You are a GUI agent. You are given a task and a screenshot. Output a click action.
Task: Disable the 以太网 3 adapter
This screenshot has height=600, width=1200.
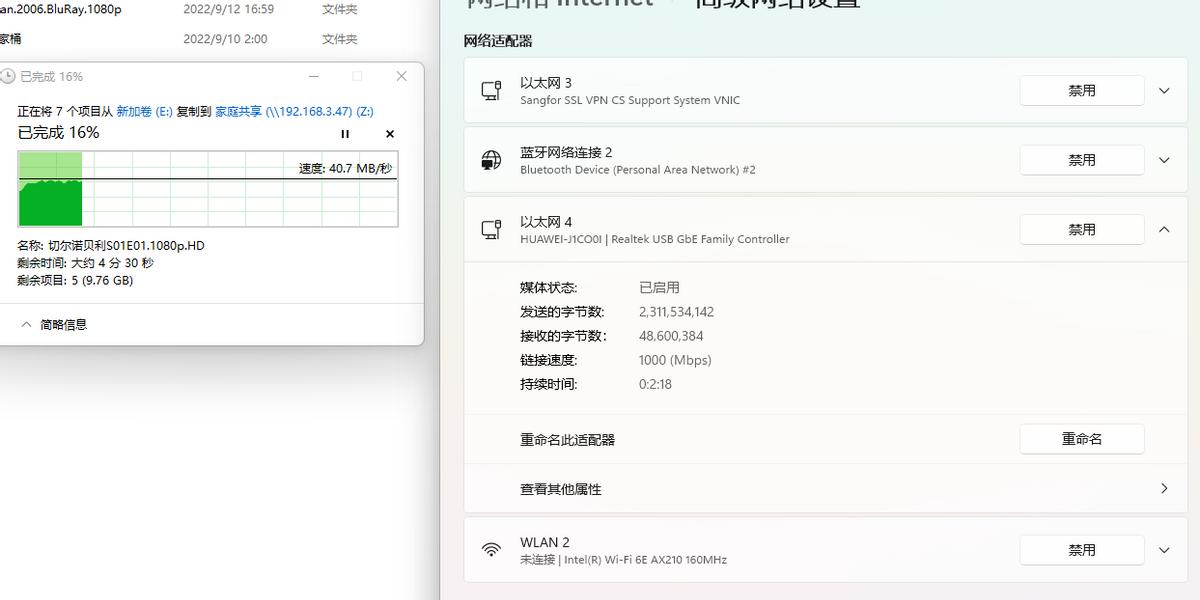coord(1082,90)
